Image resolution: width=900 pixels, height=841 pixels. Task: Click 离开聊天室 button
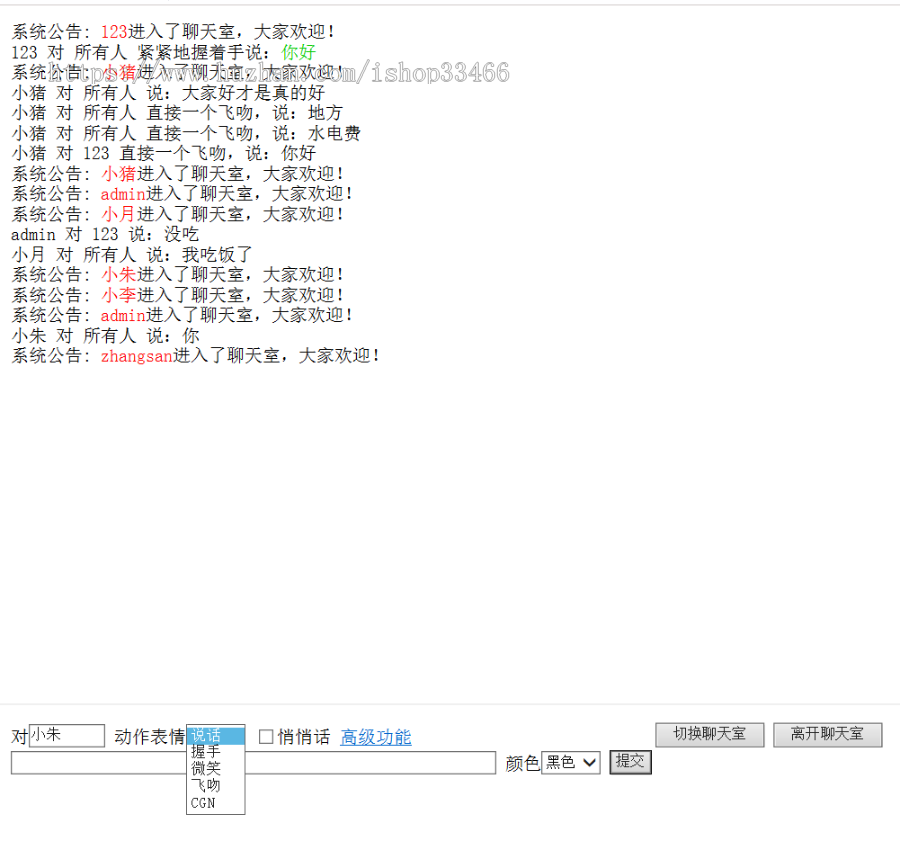(x=827, y=734)
